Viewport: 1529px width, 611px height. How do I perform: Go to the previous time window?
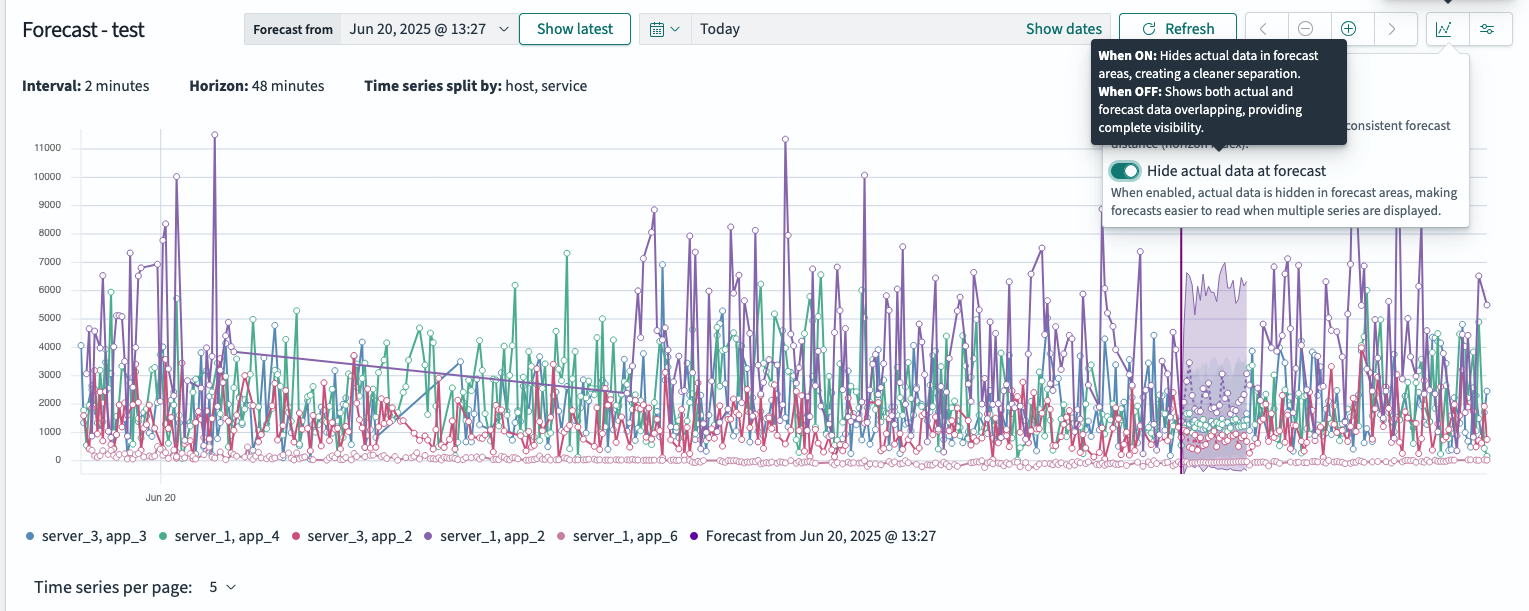pyautogui.click(x=1265, y=29)
